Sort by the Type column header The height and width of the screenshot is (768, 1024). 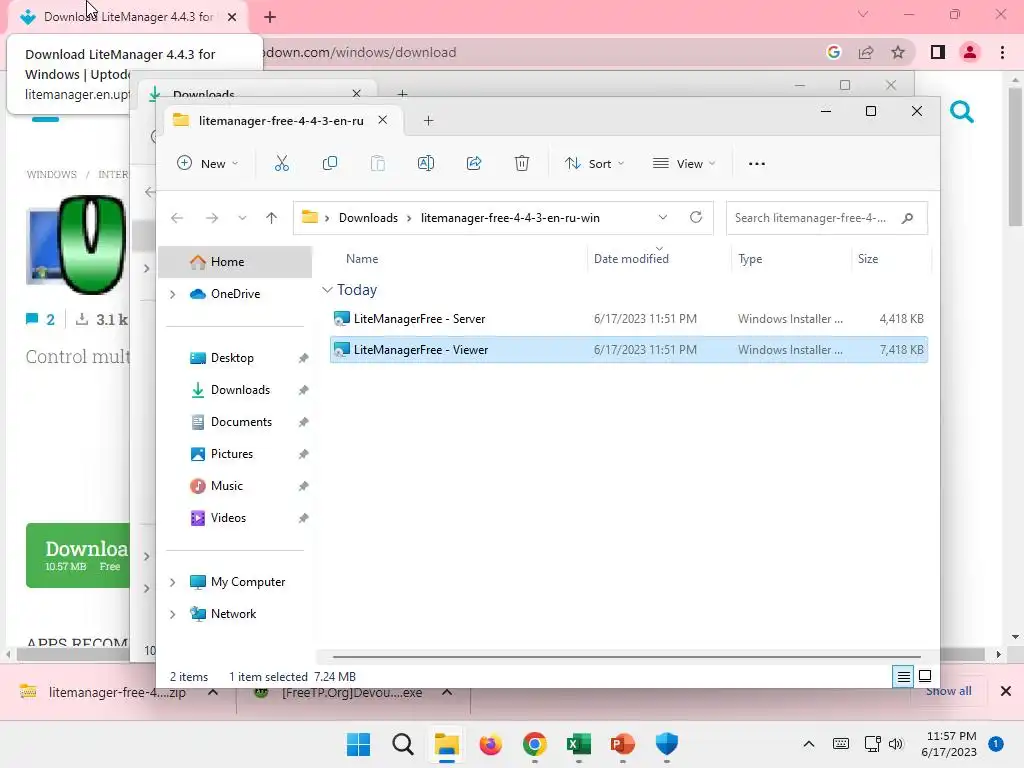click(750, 259)
